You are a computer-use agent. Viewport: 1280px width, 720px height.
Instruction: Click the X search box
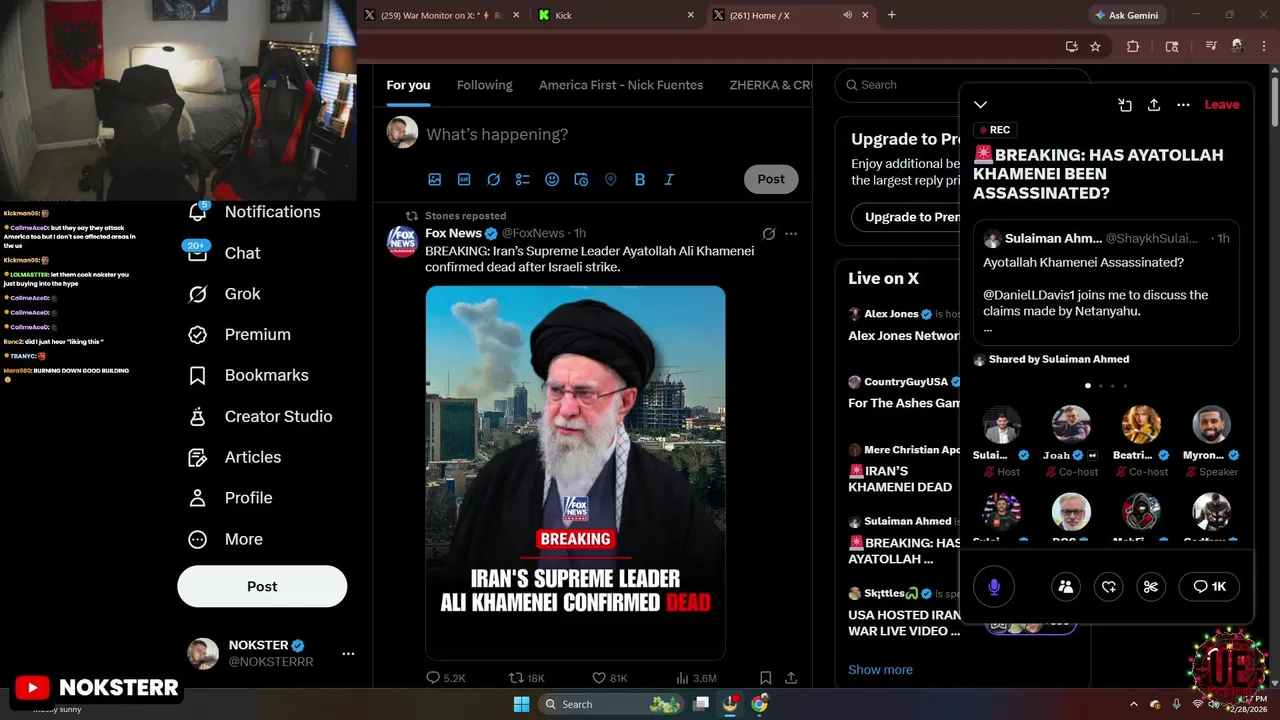tap(897, 85)
